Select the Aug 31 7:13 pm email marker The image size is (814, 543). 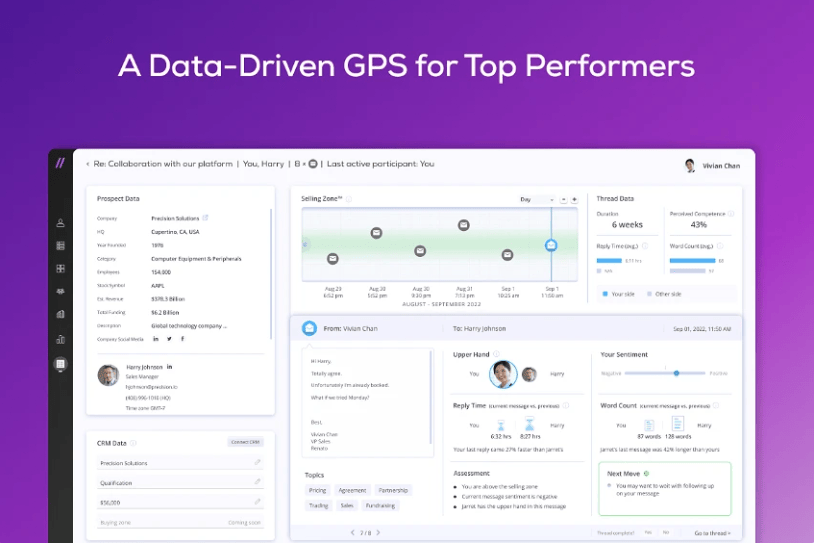(x=464, y=226)
